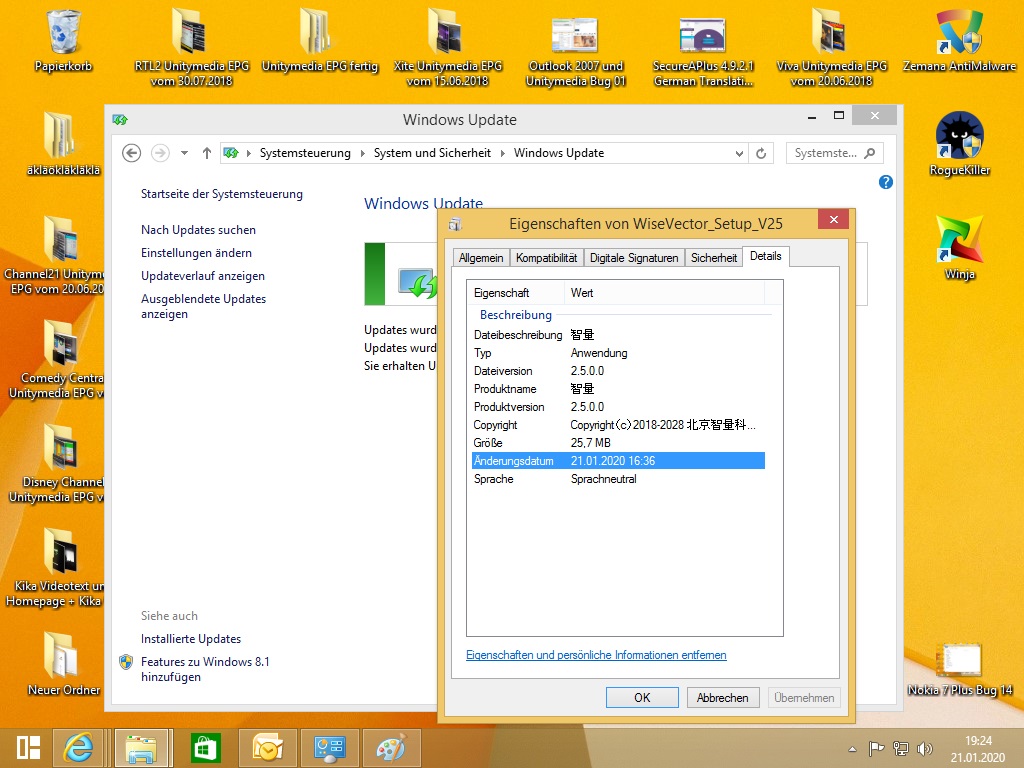
Task: Open recent locations dropdown arrow
Action: point(185,153)
